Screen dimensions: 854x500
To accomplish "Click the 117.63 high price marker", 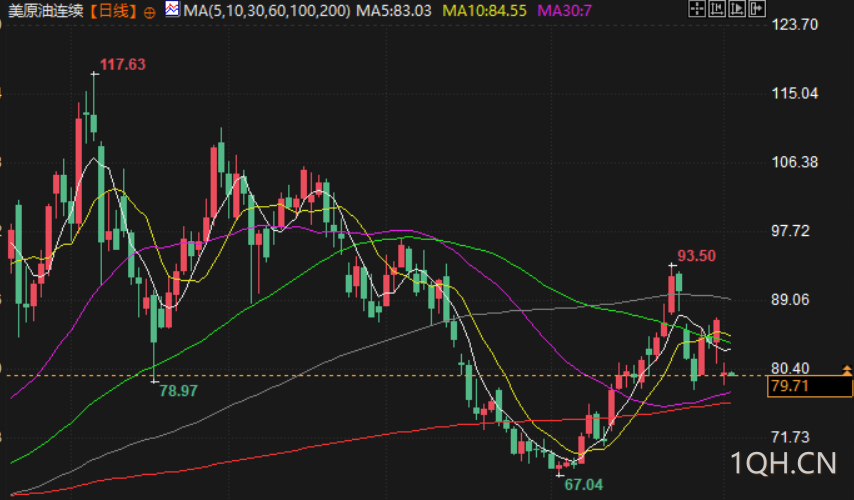I will coord(123,65).
